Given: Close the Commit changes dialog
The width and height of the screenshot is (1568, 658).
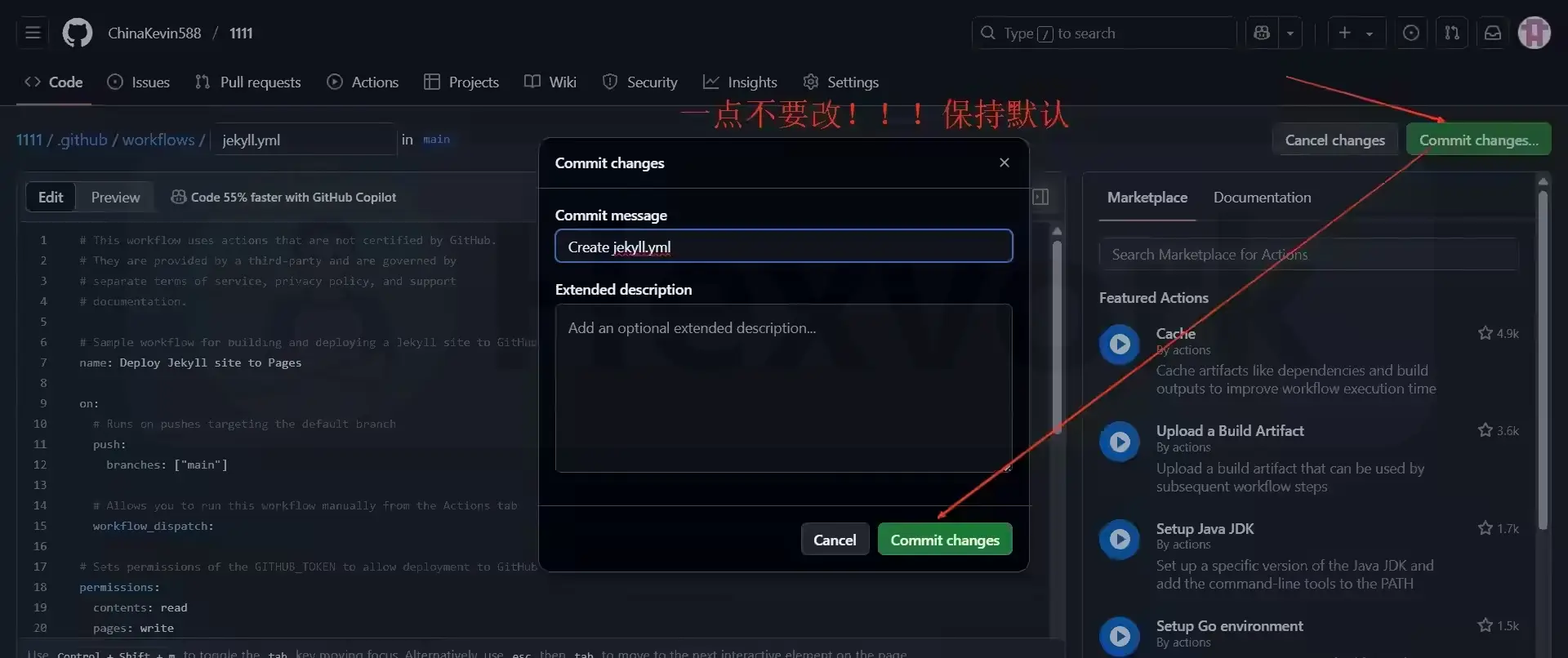Looking at the screenshot, I should [x=1004, y=162].
